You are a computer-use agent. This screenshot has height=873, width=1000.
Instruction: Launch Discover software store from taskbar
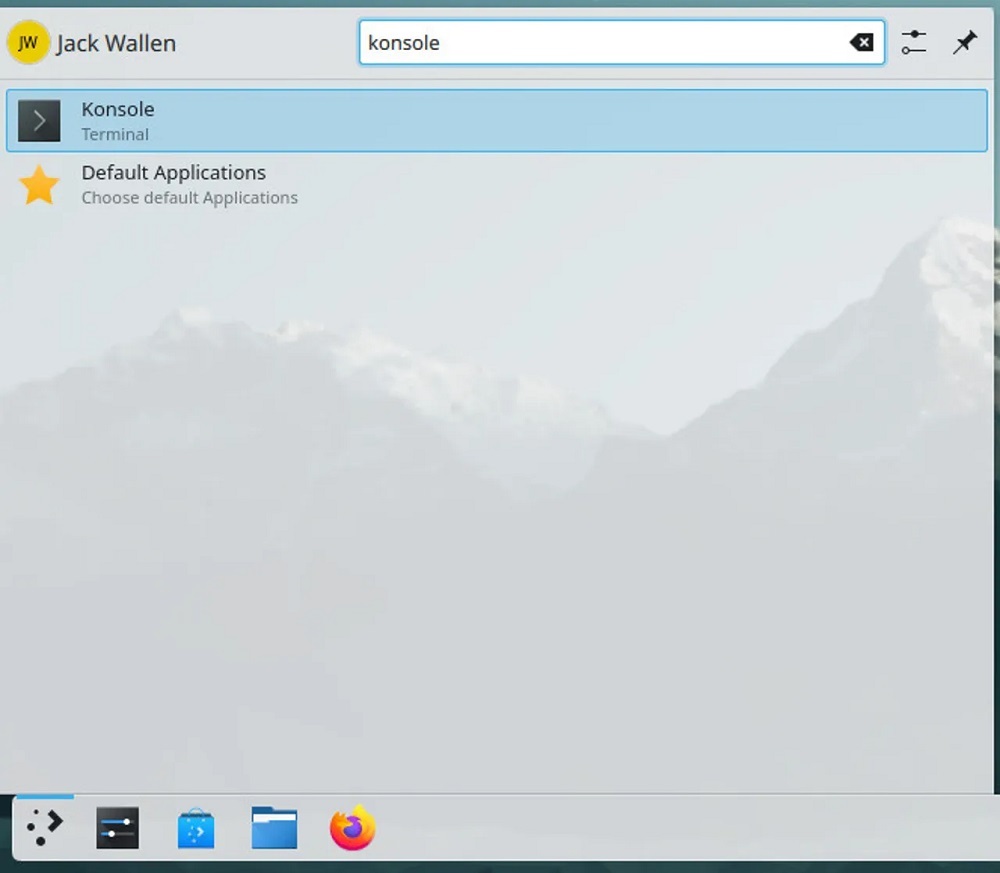coord(196,828)
